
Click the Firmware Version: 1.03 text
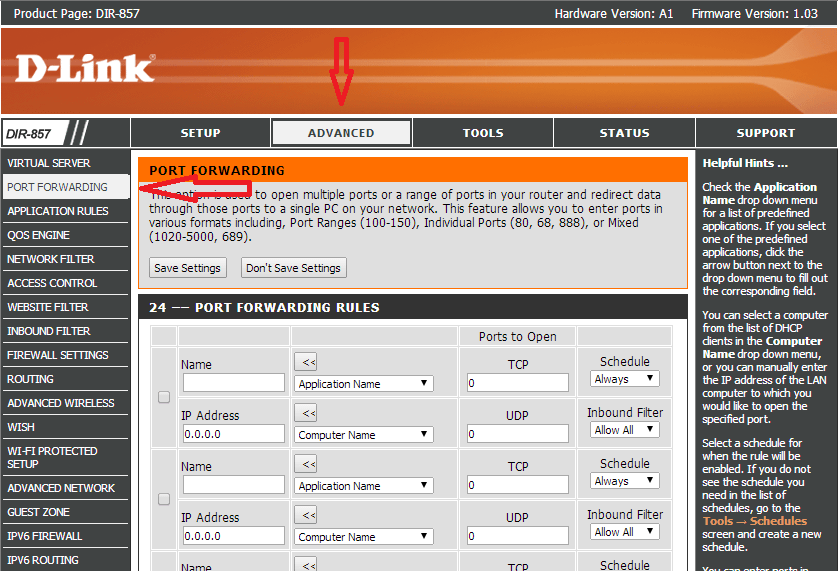pos(755,13)
